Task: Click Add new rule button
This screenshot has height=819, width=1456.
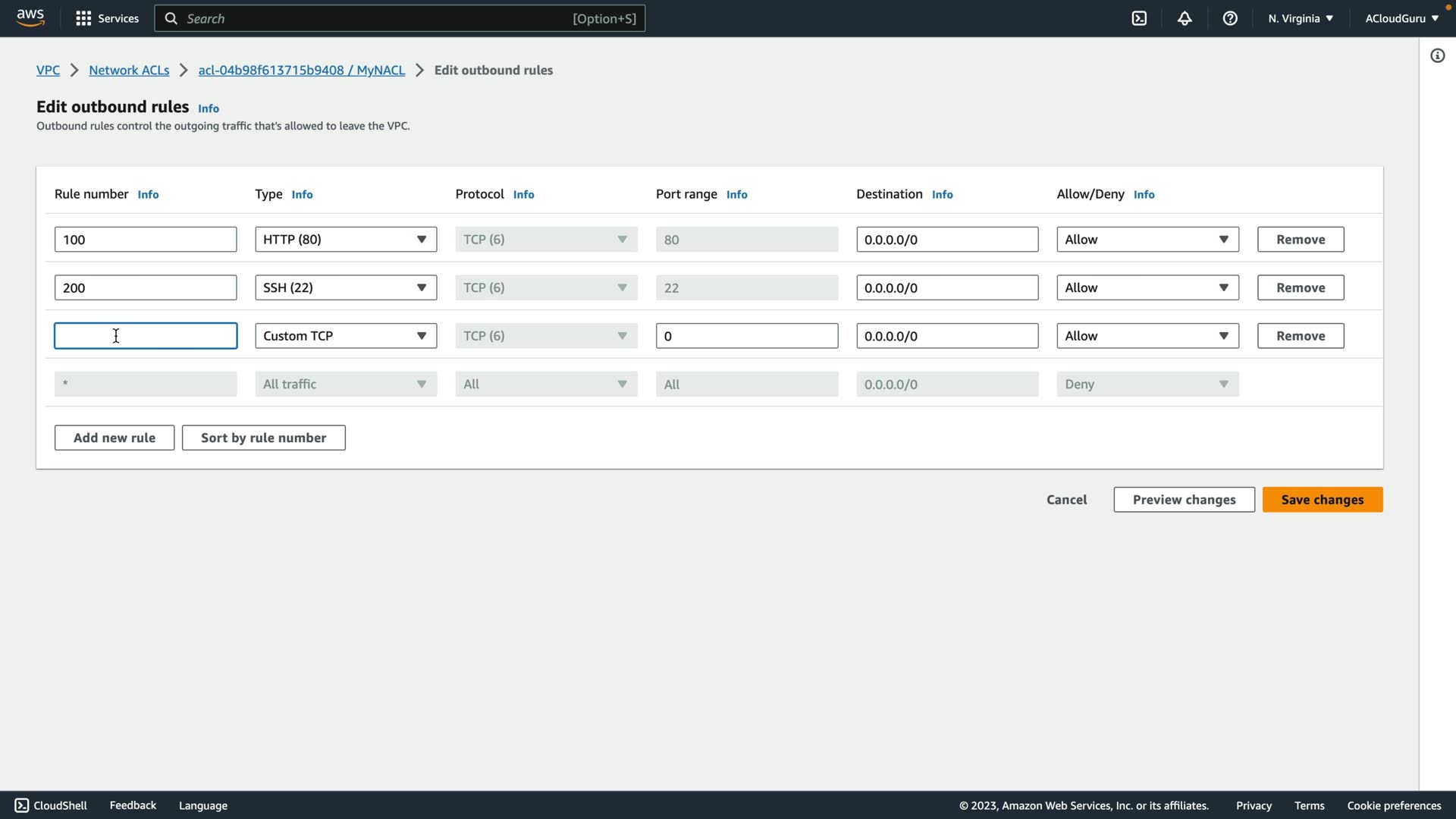Action: [x=115, y=438]
